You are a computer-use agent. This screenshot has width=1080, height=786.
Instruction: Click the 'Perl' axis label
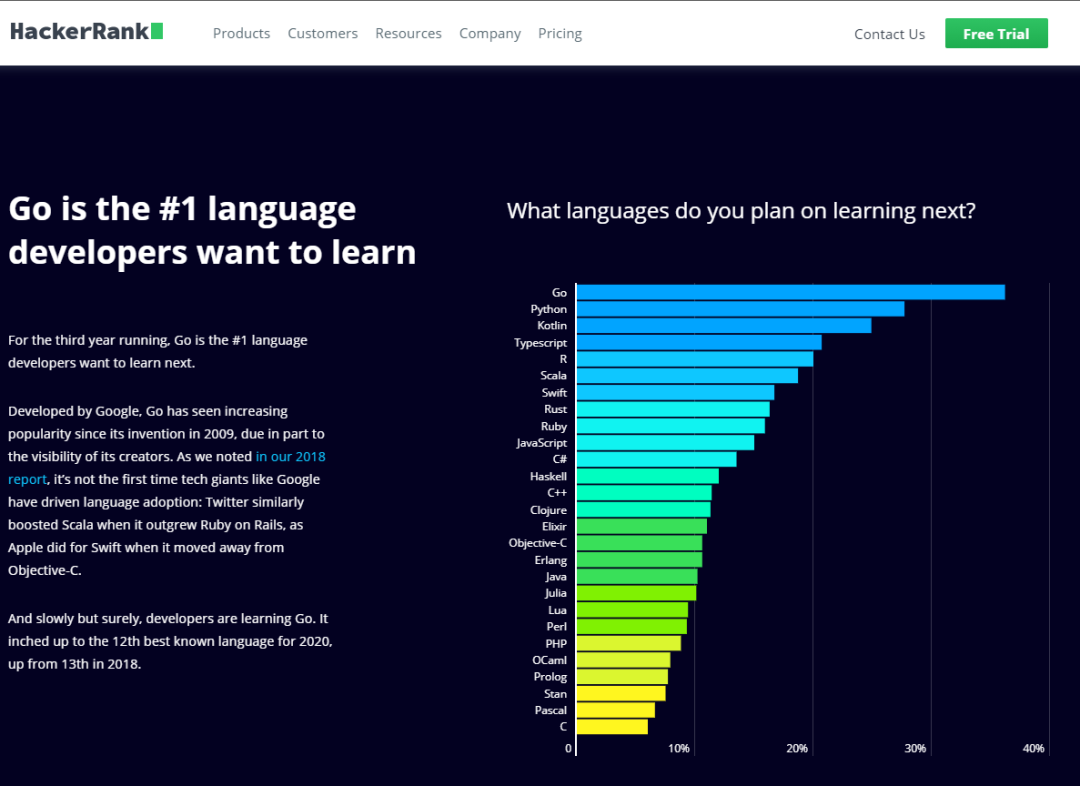557,626
